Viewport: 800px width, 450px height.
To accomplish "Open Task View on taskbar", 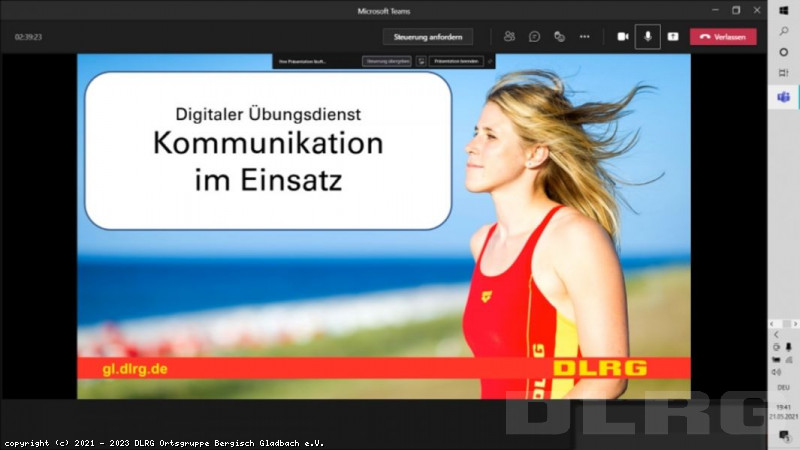I will (x=784, y=73).
